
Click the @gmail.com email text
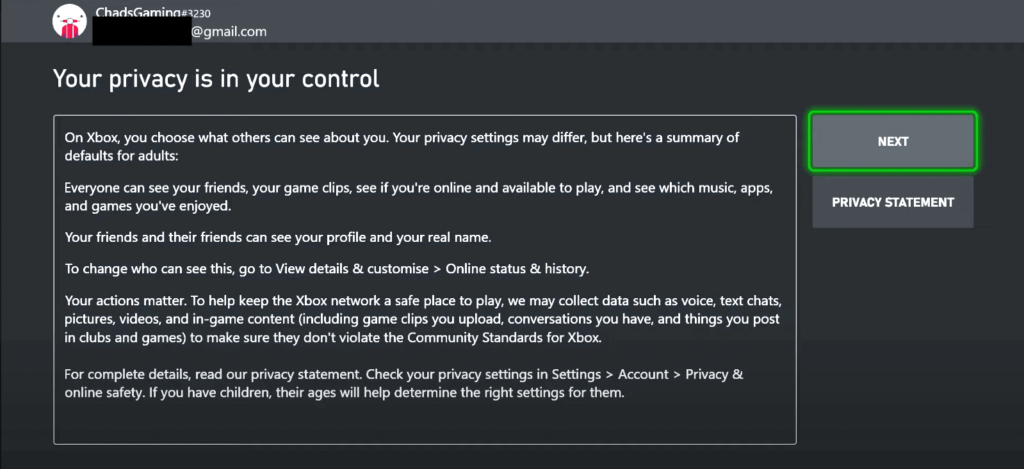pos(229,31)
